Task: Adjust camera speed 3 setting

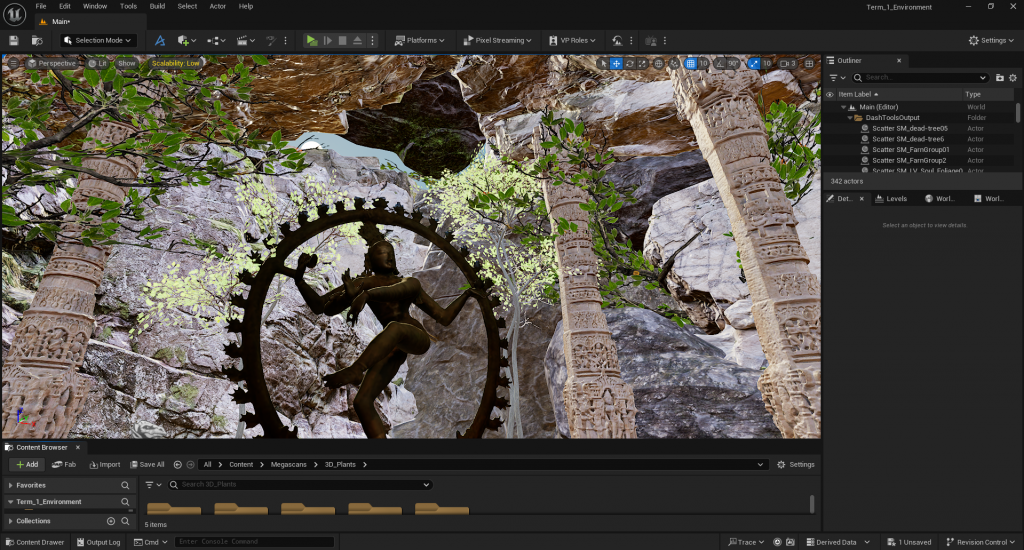Action: (x=788, y=63)
